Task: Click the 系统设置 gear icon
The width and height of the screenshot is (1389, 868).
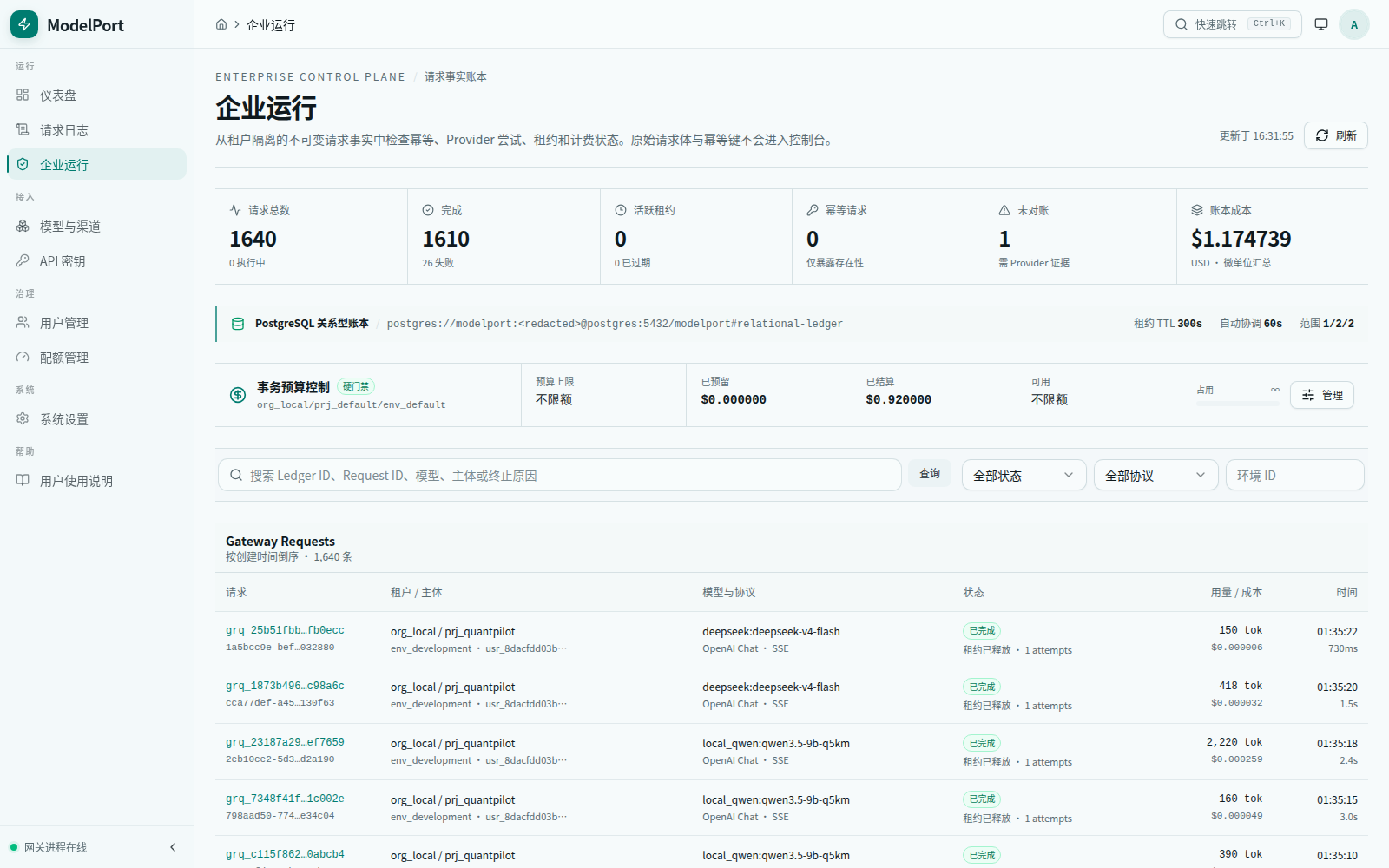Action: point(23,418)
